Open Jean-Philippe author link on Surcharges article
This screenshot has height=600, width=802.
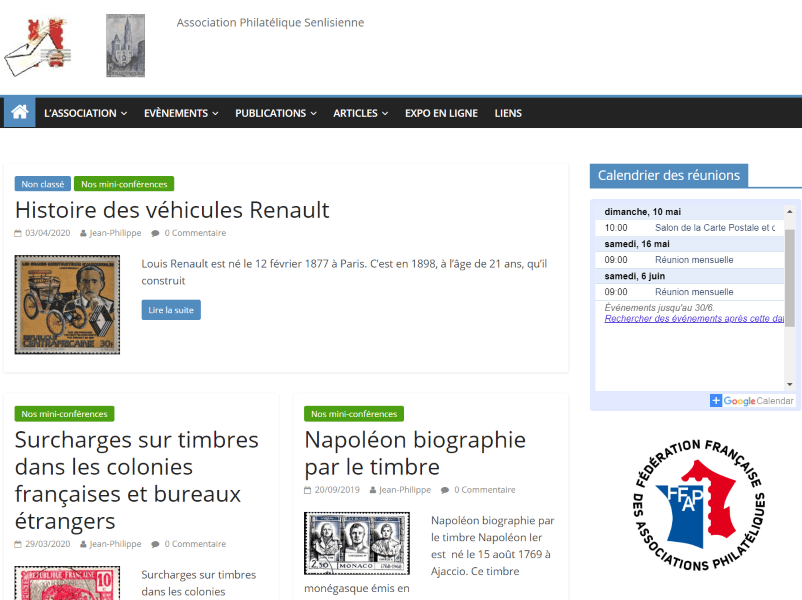(x=115, y=544)
